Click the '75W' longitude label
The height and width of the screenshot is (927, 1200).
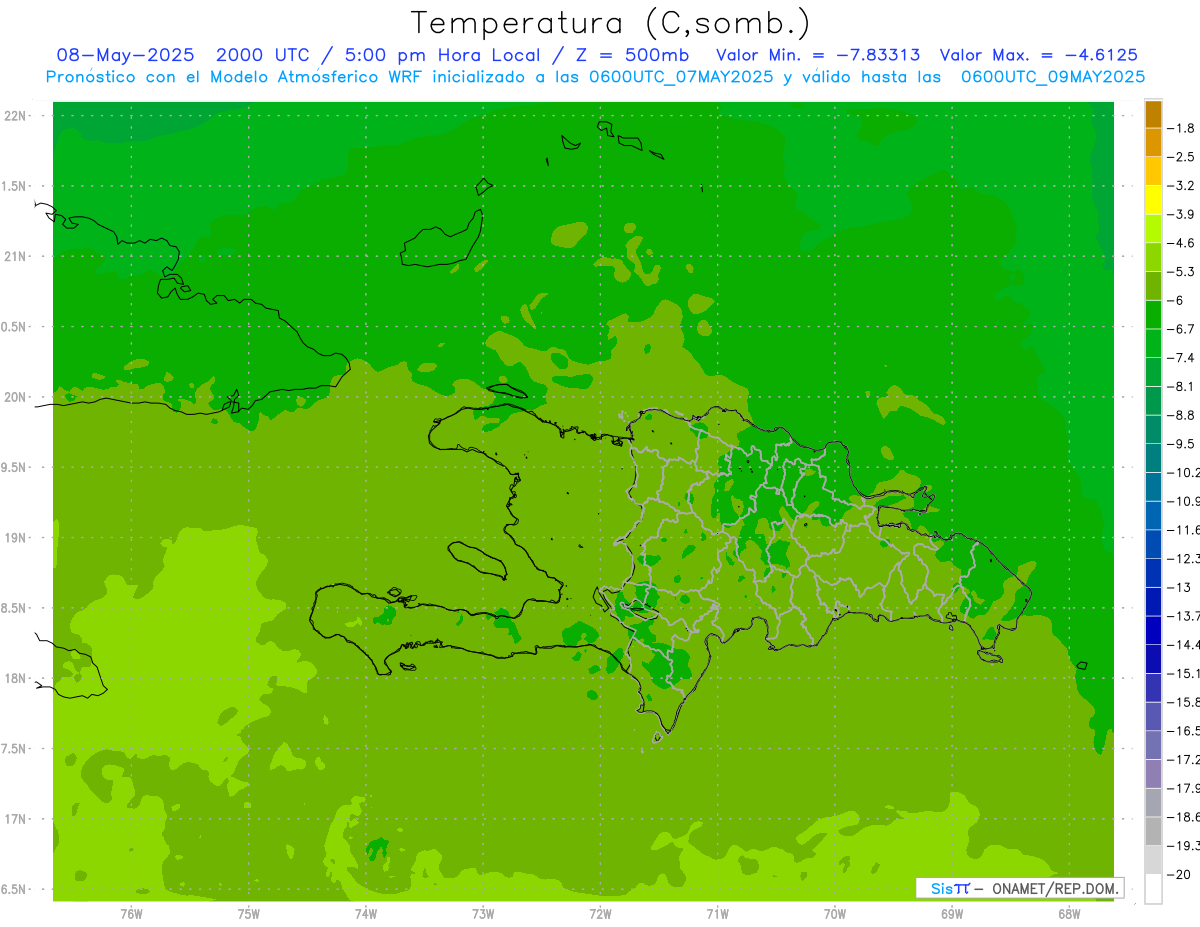(x=248, y=914)
